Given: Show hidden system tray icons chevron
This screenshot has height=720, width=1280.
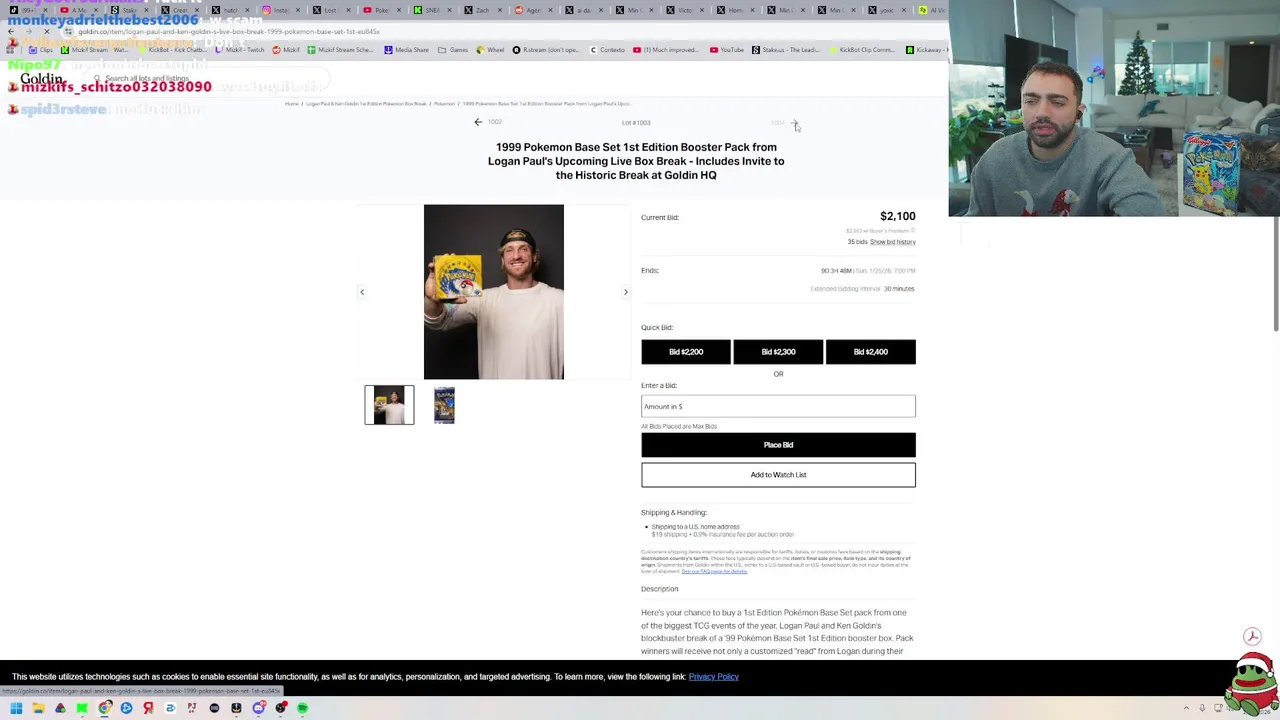Looking at the screenshot, I should coord(1186,708).
